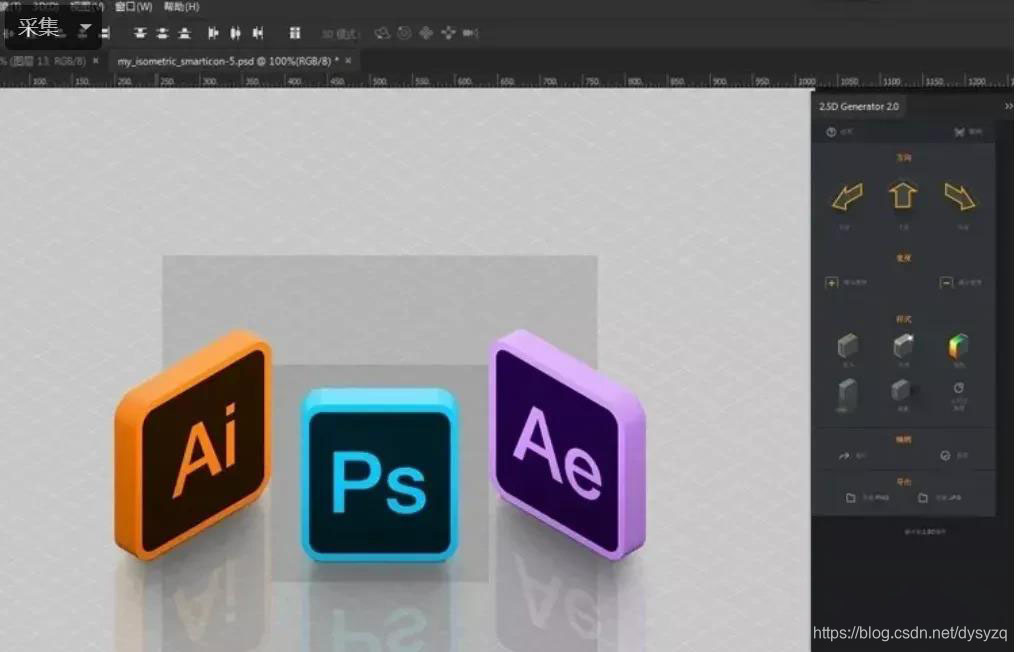Click the auto-align layers icon

pos(294,33)
